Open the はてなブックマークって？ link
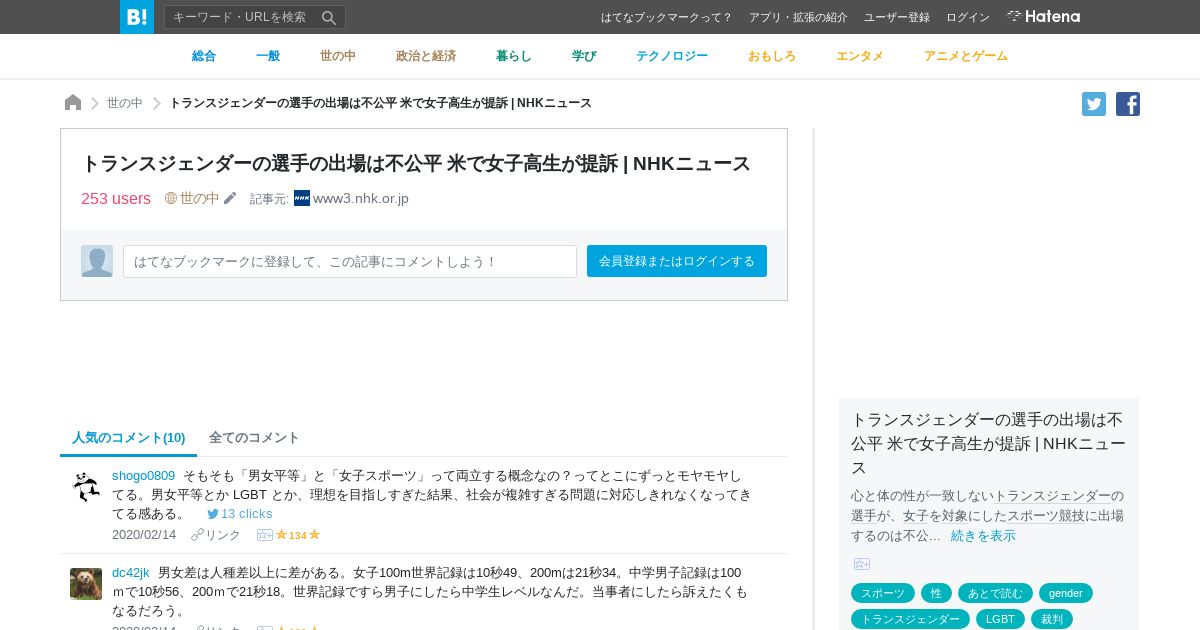Screen dimensions: 1200x630 666,17
